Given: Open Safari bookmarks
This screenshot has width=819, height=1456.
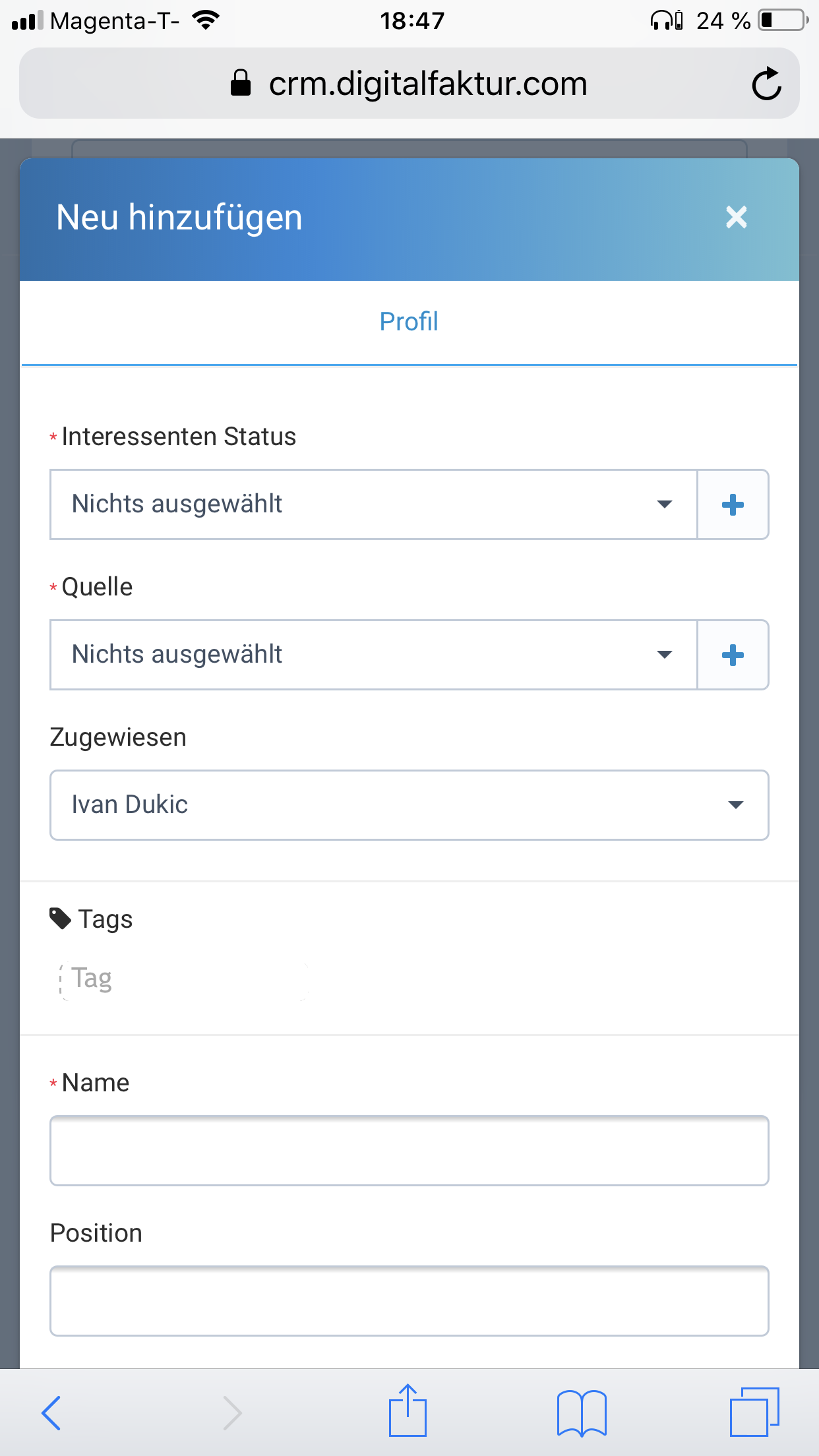Looking at the screenshot, I should point(582,1412).
